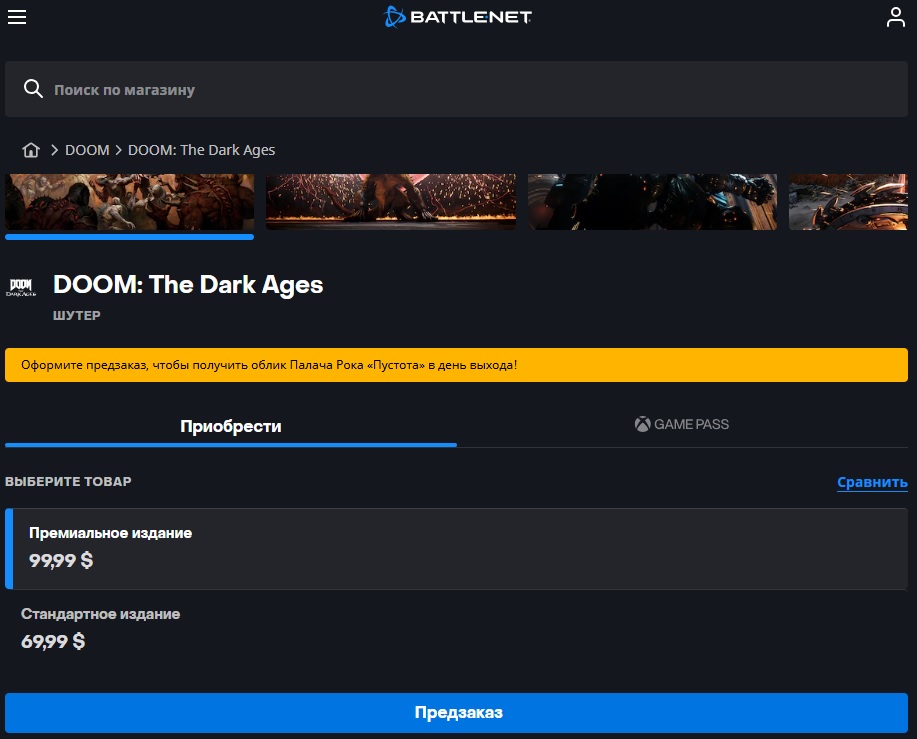Switch to the Приобрести tab
The height and width of the screenshot is (739, 917).
(x=230, y=426)
